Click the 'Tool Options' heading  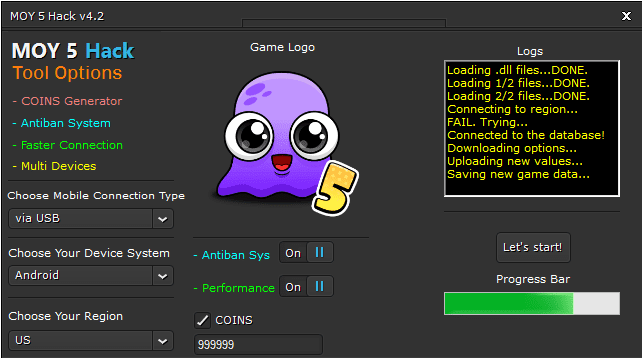click(67, 73)
